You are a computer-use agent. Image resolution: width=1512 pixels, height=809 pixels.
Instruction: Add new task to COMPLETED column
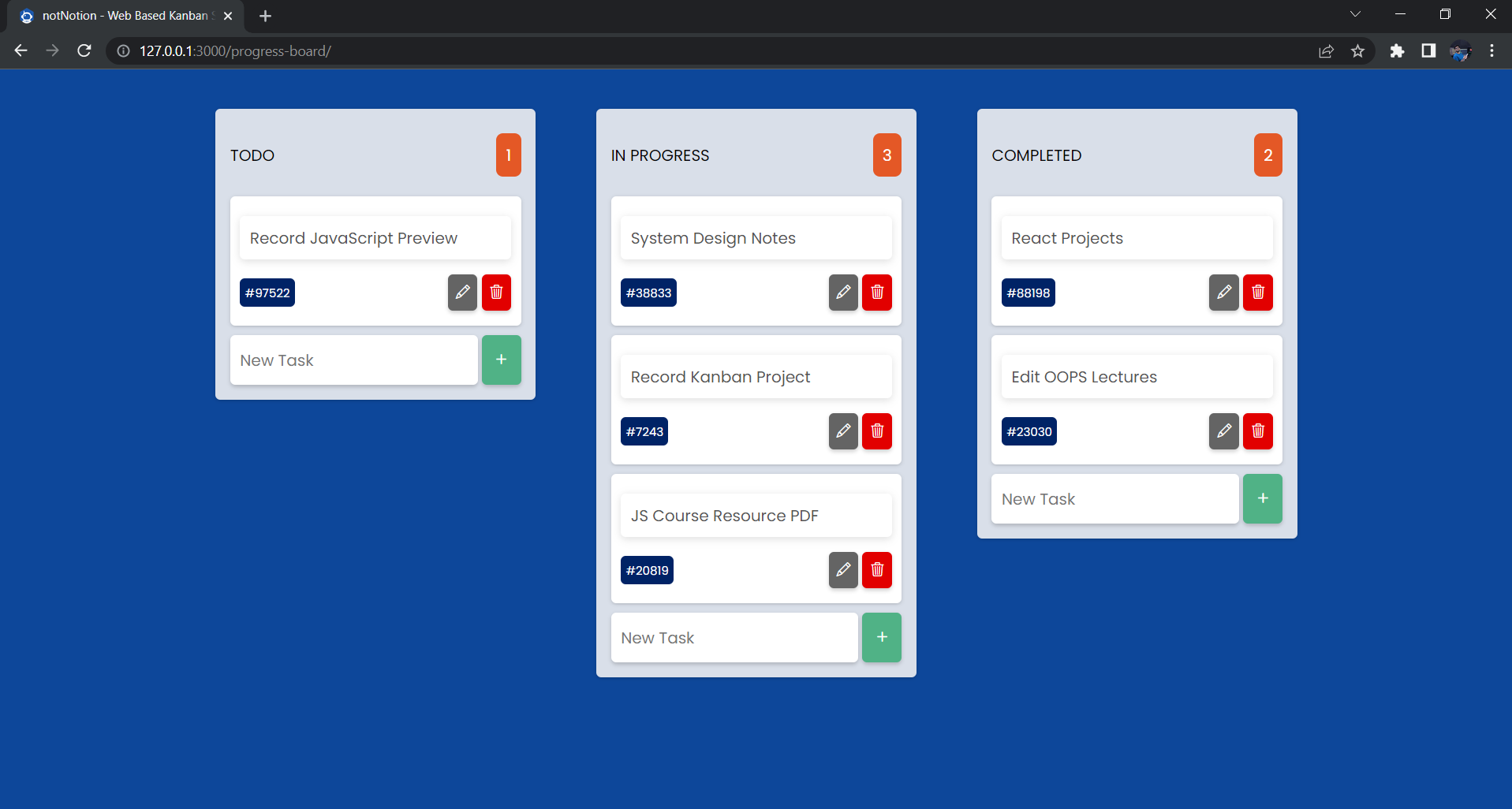[1262, 499]
